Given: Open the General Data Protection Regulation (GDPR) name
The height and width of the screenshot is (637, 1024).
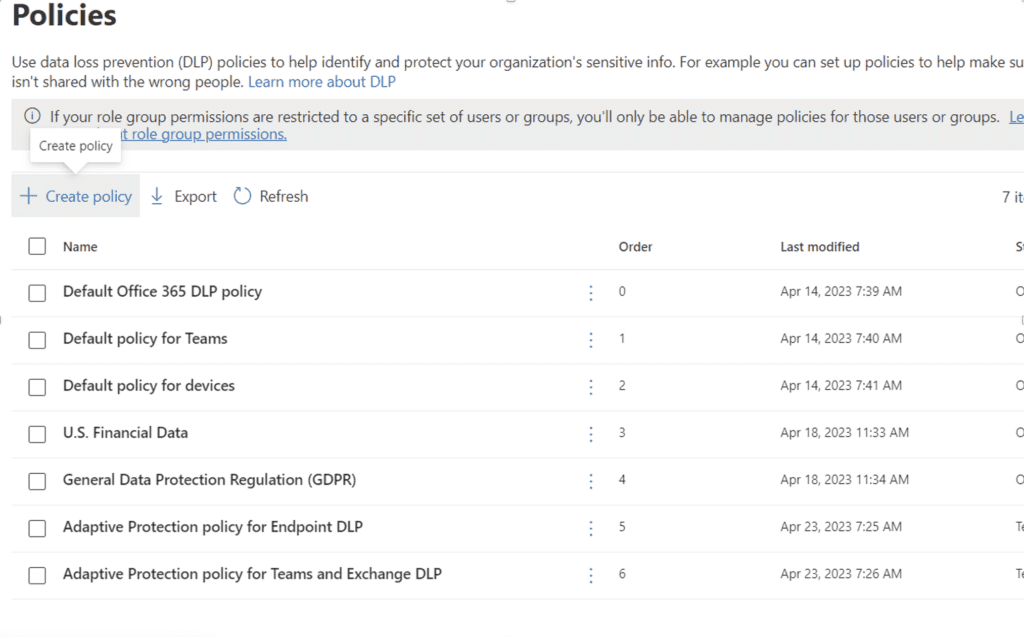Looking at the screenshot, I should pos(210,480).
